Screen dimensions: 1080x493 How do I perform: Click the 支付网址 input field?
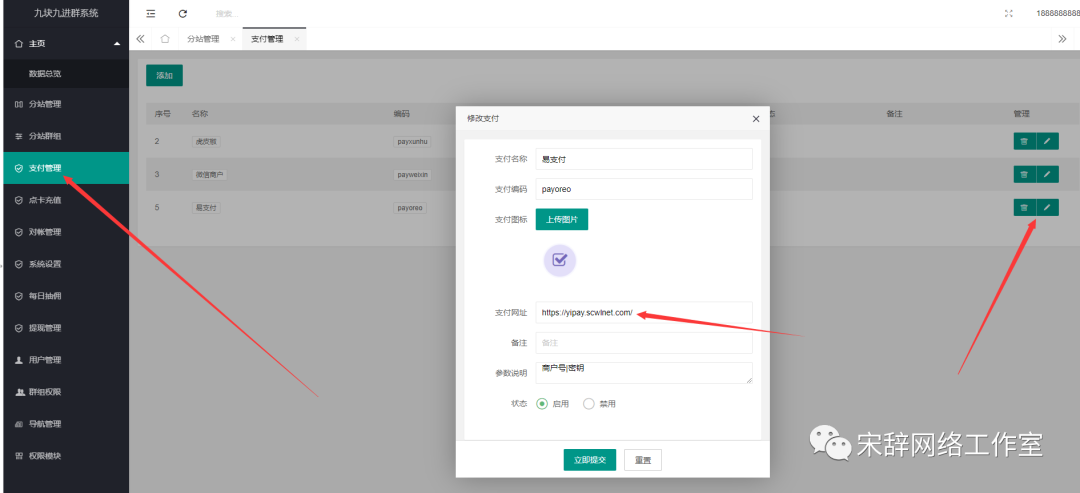coord(644,313)
